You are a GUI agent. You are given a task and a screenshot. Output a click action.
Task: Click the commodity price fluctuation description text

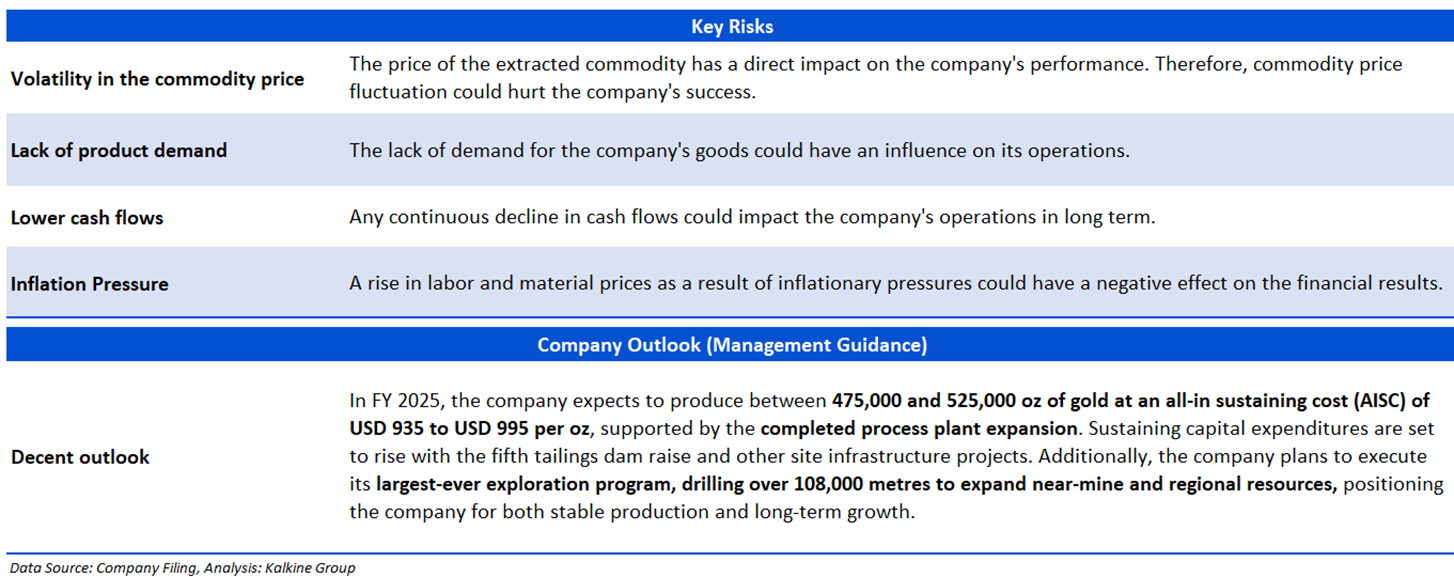(875, 79)
